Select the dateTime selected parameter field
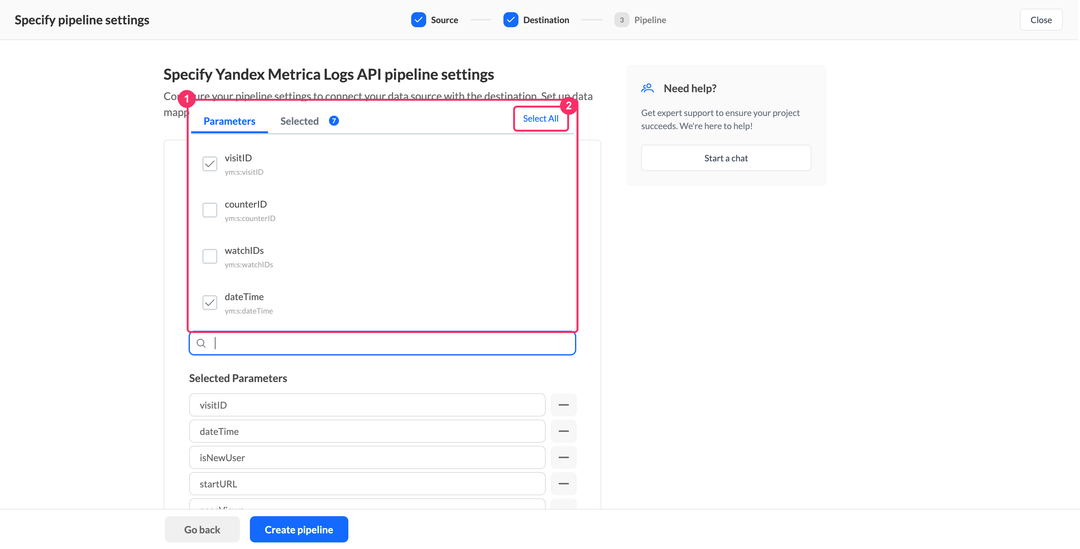 click(367, 431)
